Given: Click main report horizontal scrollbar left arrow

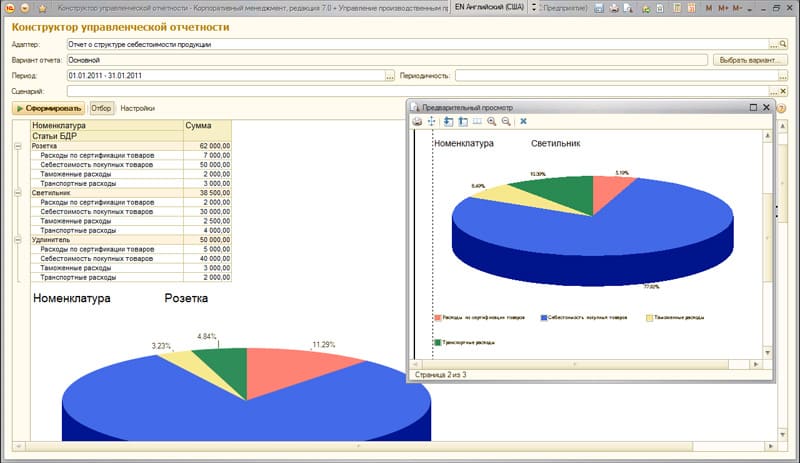Looking at the screenshot, I should pos(18,446).
